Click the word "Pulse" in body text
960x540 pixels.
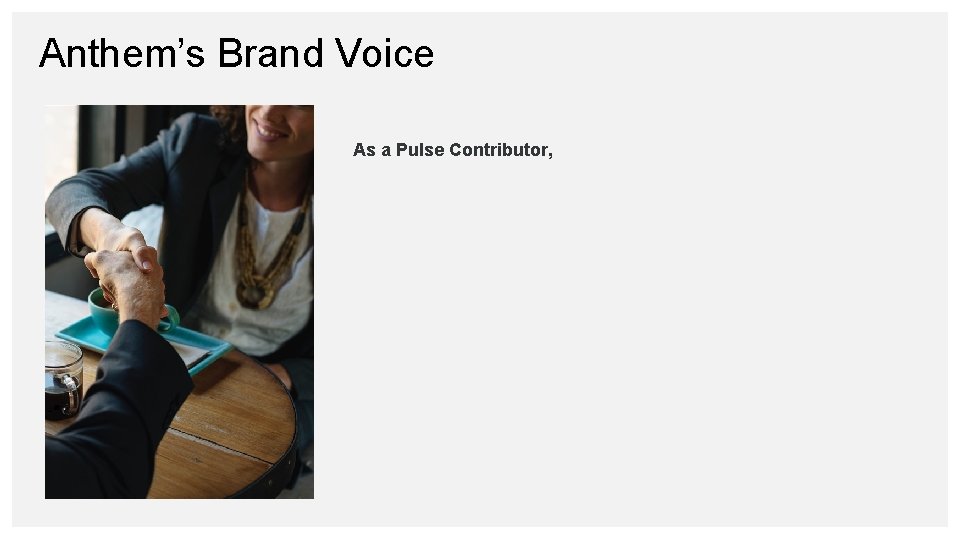click(420, 150)
